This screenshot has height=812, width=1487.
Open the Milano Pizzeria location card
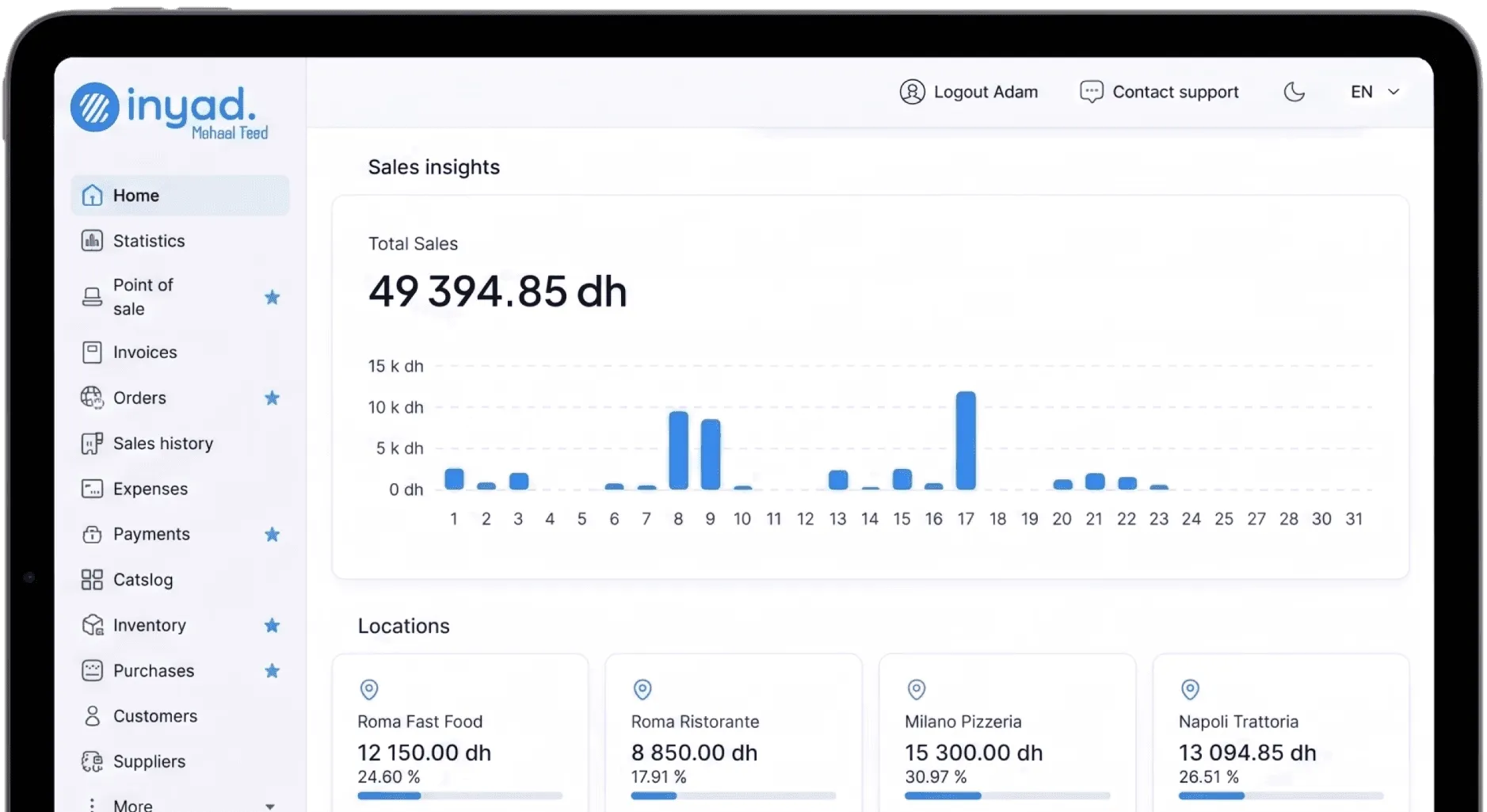click(1007, 732)
